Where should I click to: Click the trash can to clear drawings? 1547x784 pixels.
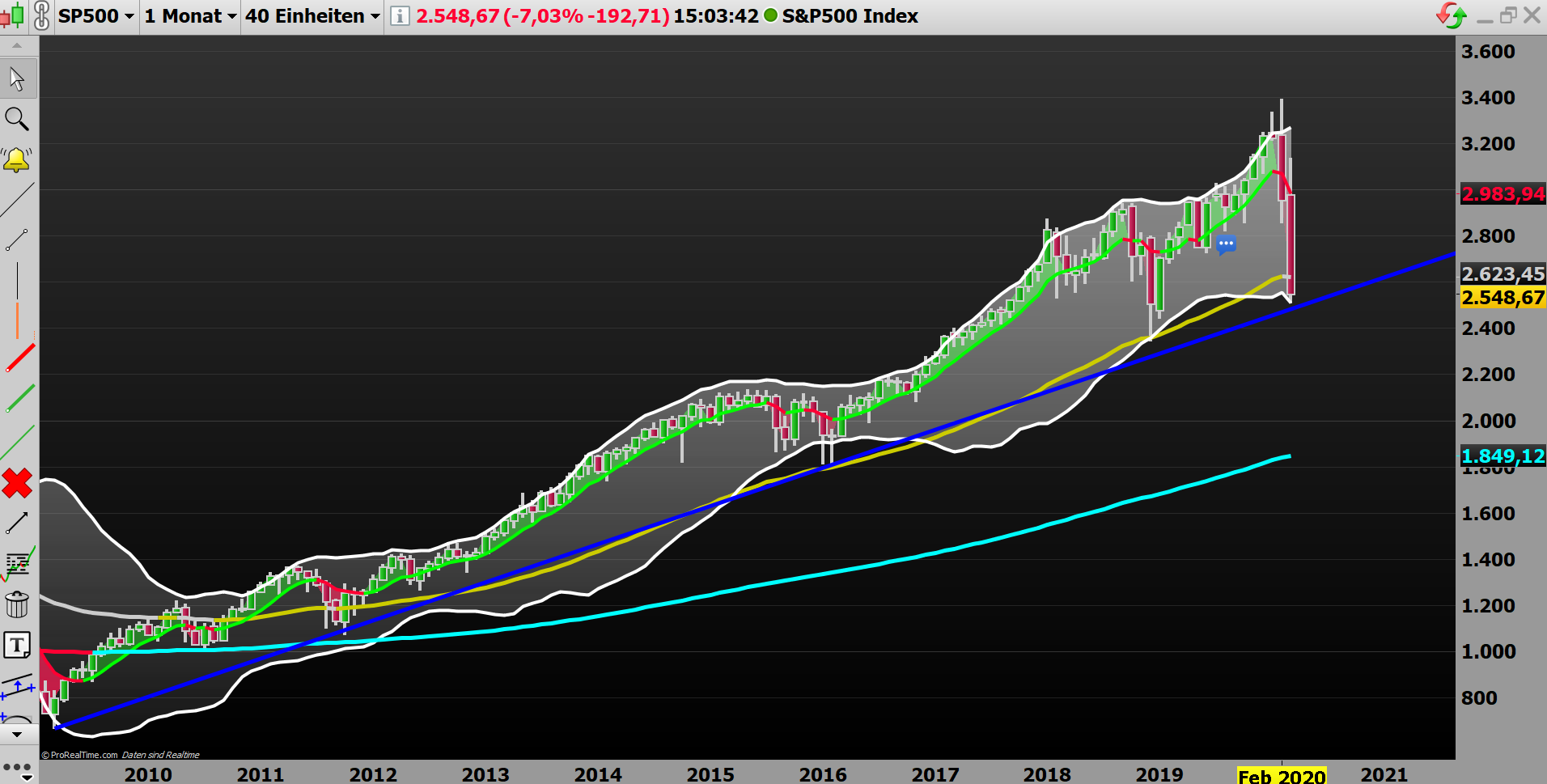[x=18, y=604]
